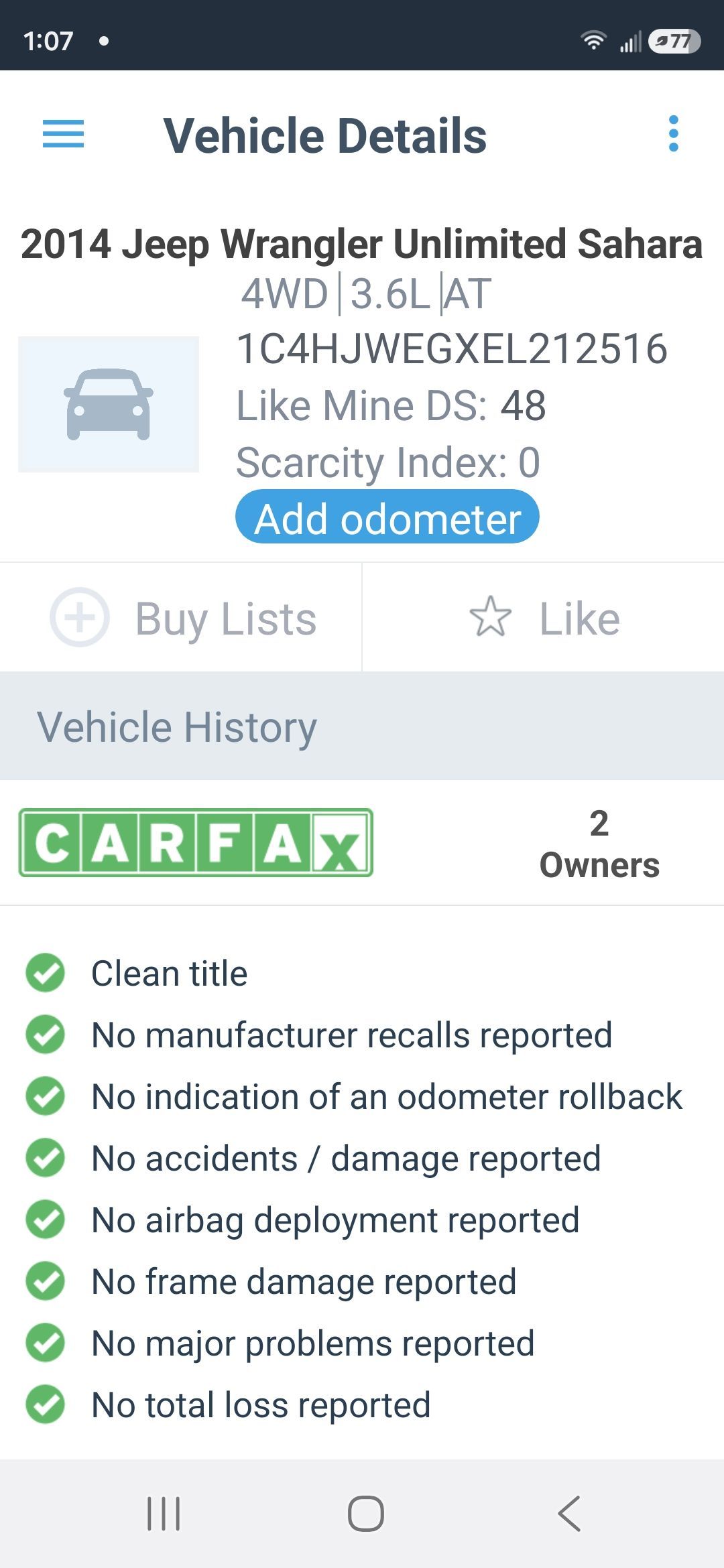Tap the vehicle placeholder car image
The height and width of the screenshot is (1568, 724).
pos(109,404)
